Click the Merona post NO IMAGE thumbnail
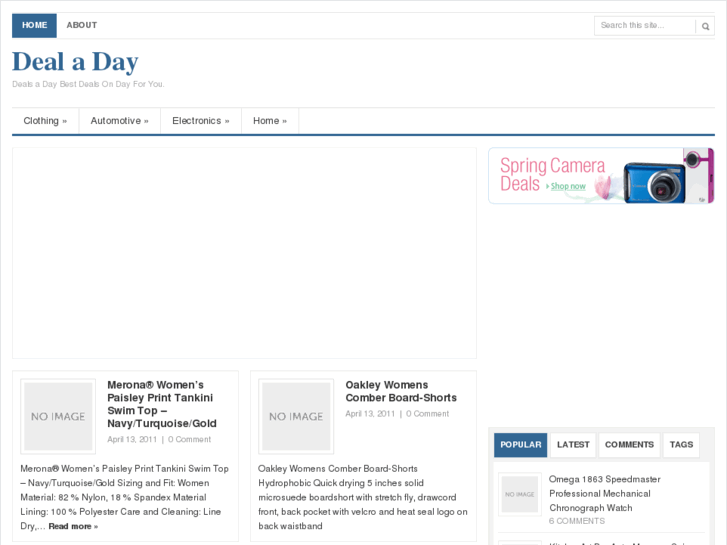 [x=58, y=417]
